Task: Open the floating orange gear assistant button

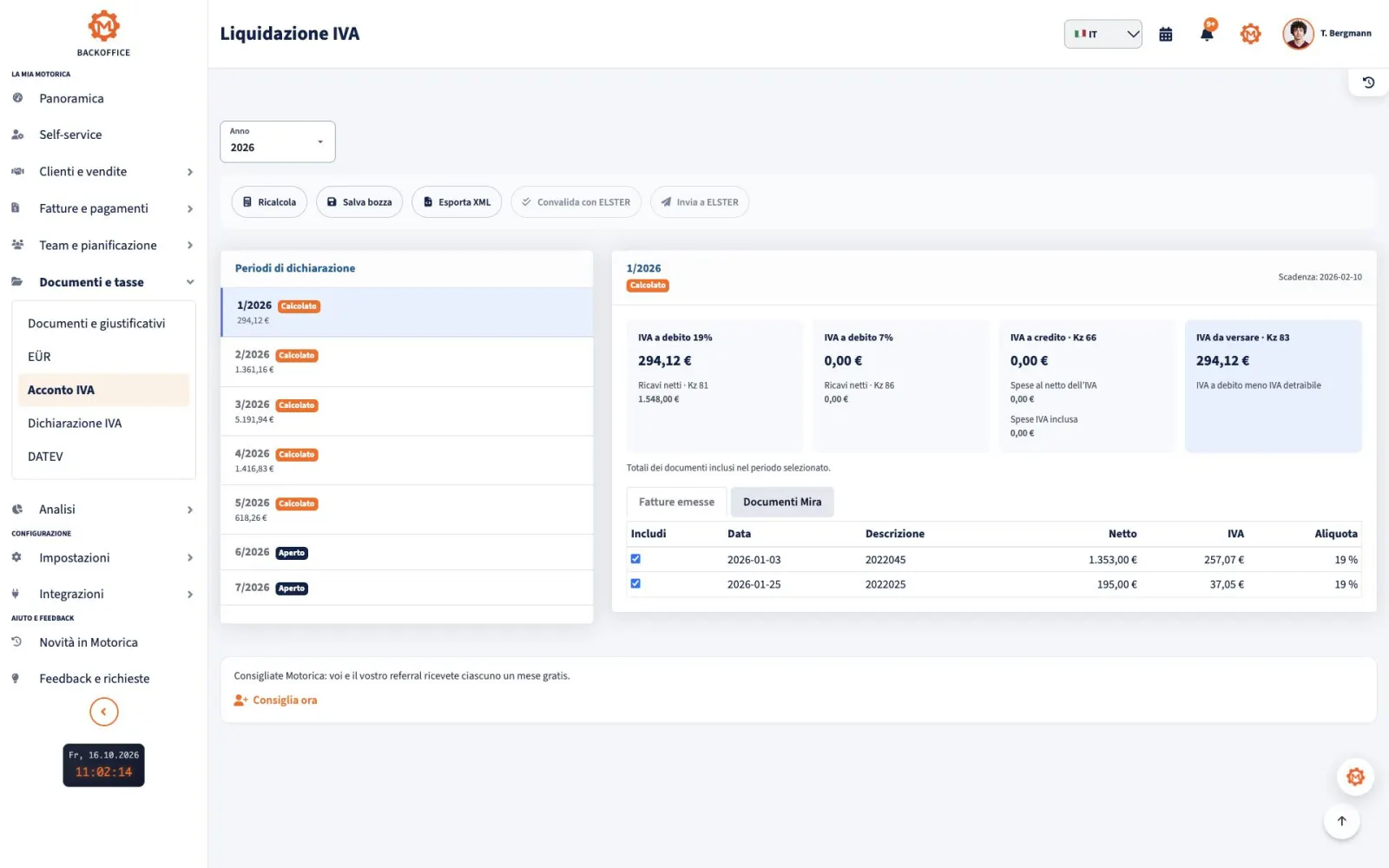Action: click(x=1355, y=777)
